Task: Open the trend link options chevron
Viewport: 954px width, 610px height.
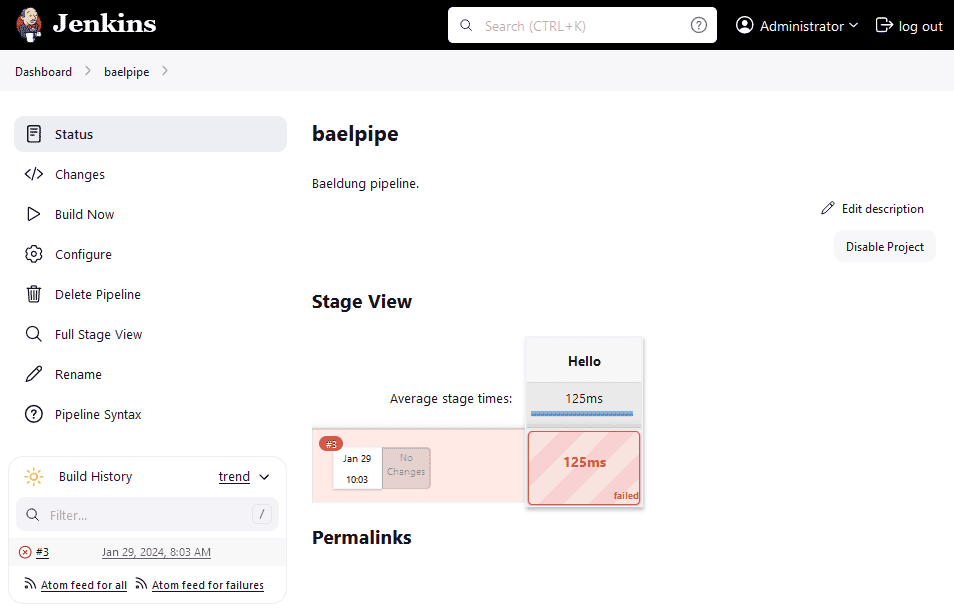Action: [x=264, y=477]
